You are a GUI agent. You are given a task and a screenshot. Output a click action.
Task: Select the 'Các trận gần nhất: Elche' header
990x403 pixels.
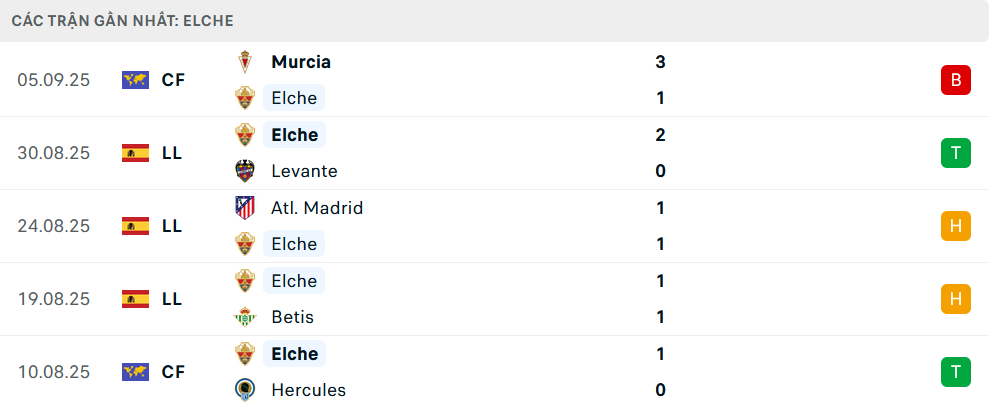coord(123,20)
